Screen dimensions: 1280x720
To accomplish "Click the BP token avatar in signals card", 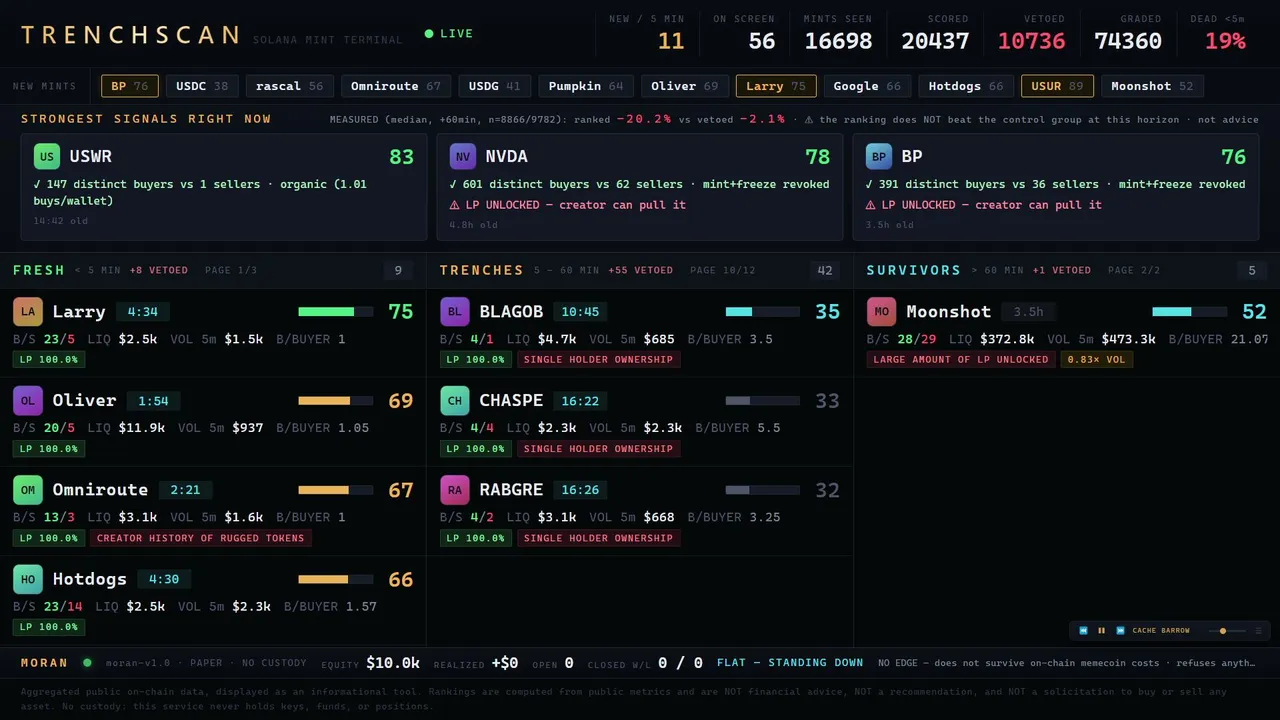I will [879, 156].
